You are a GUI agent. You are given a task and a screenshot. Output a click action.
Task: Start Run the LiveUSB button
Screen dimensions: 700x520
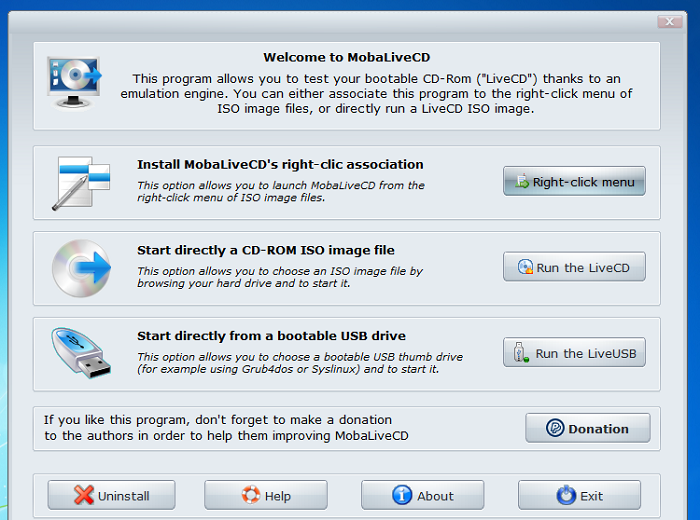click(574, 353)
